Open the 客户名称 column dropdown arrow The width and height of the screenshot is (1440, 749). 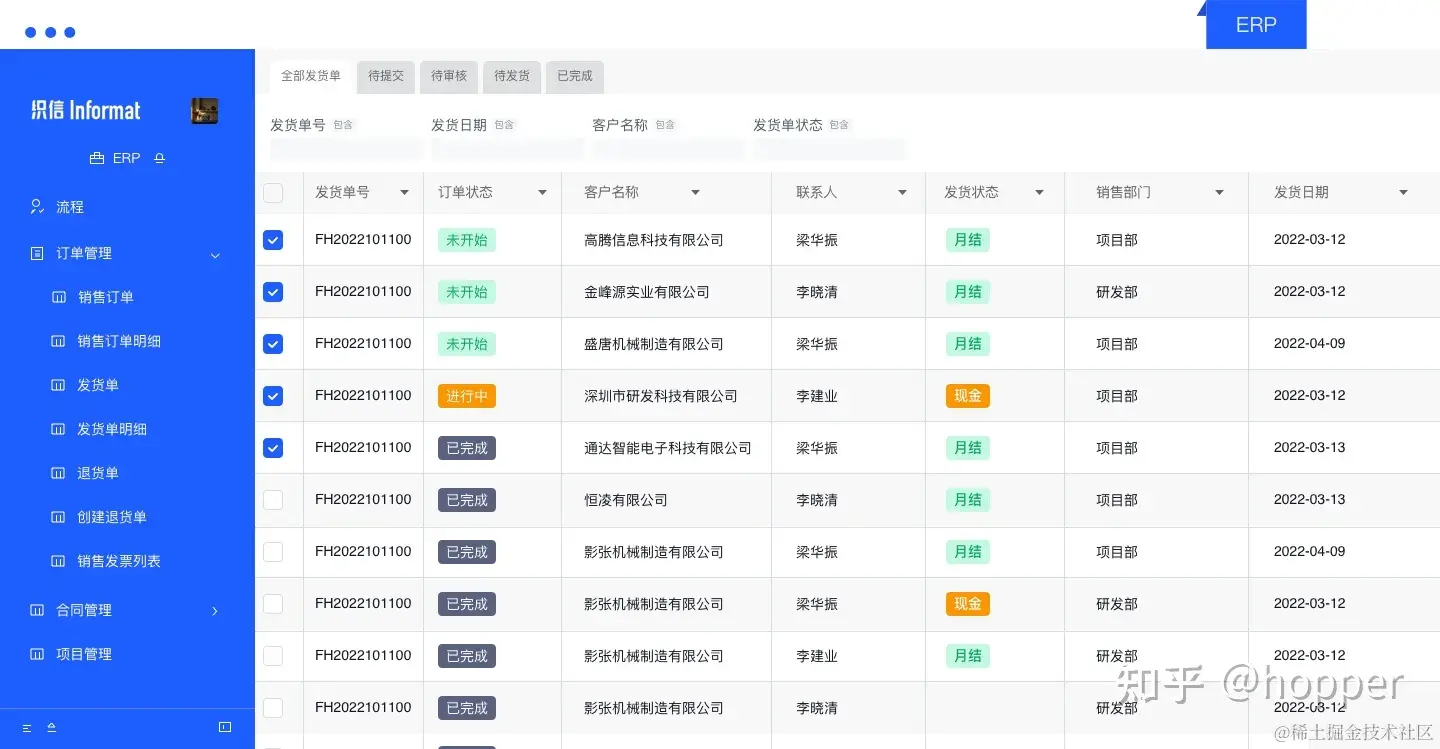click(x=695, y=193)
